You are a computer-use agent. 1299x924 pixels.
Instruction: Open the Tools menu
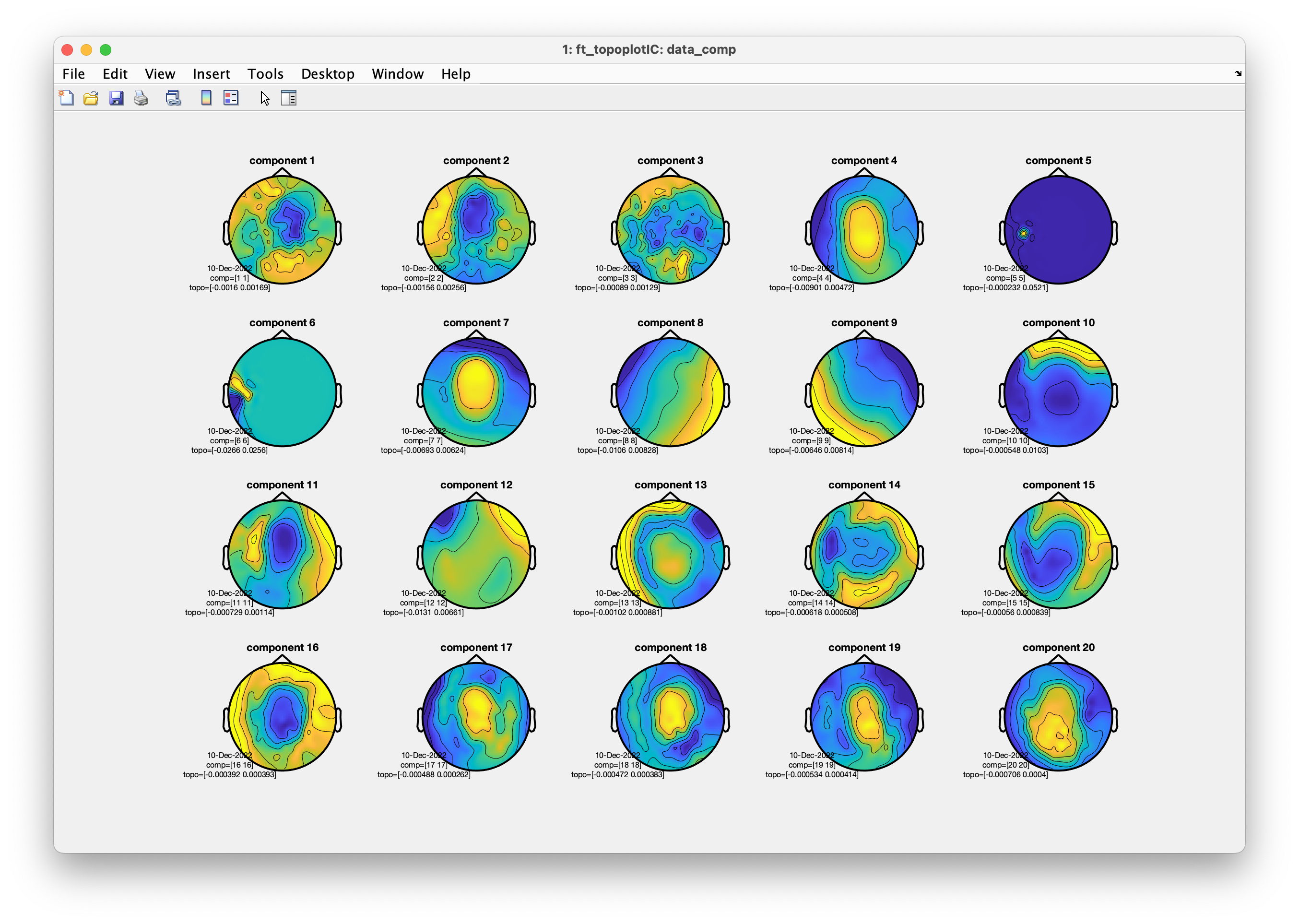coord(265,74)
